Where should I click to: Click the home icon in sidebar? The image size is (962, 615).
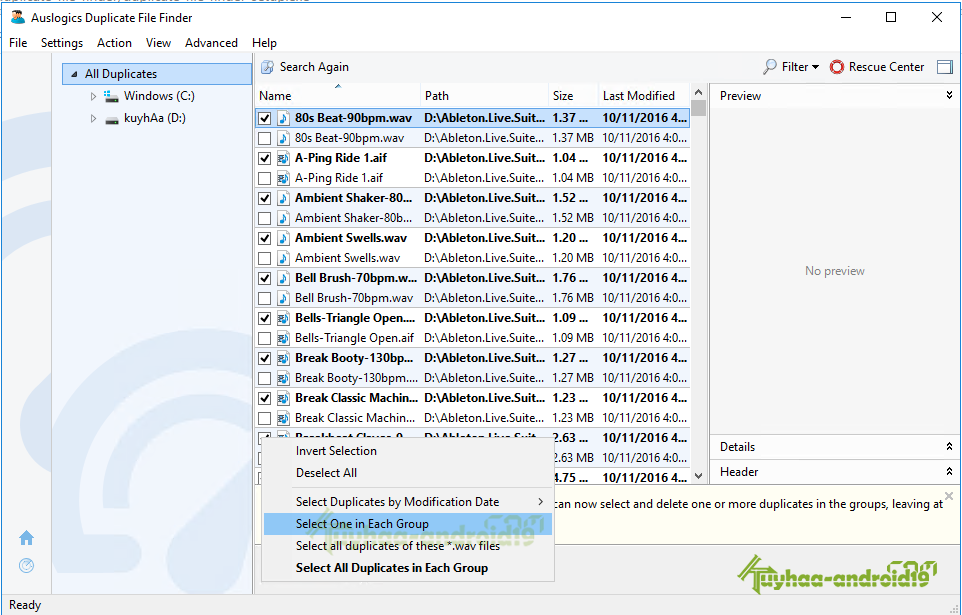coord(26,538)
